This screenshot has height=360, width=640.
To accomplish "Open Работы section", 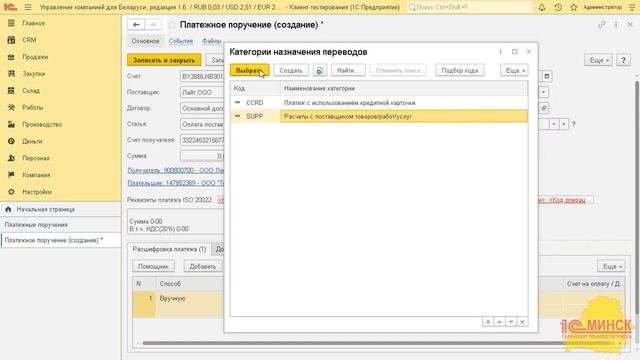I will 33,108.
